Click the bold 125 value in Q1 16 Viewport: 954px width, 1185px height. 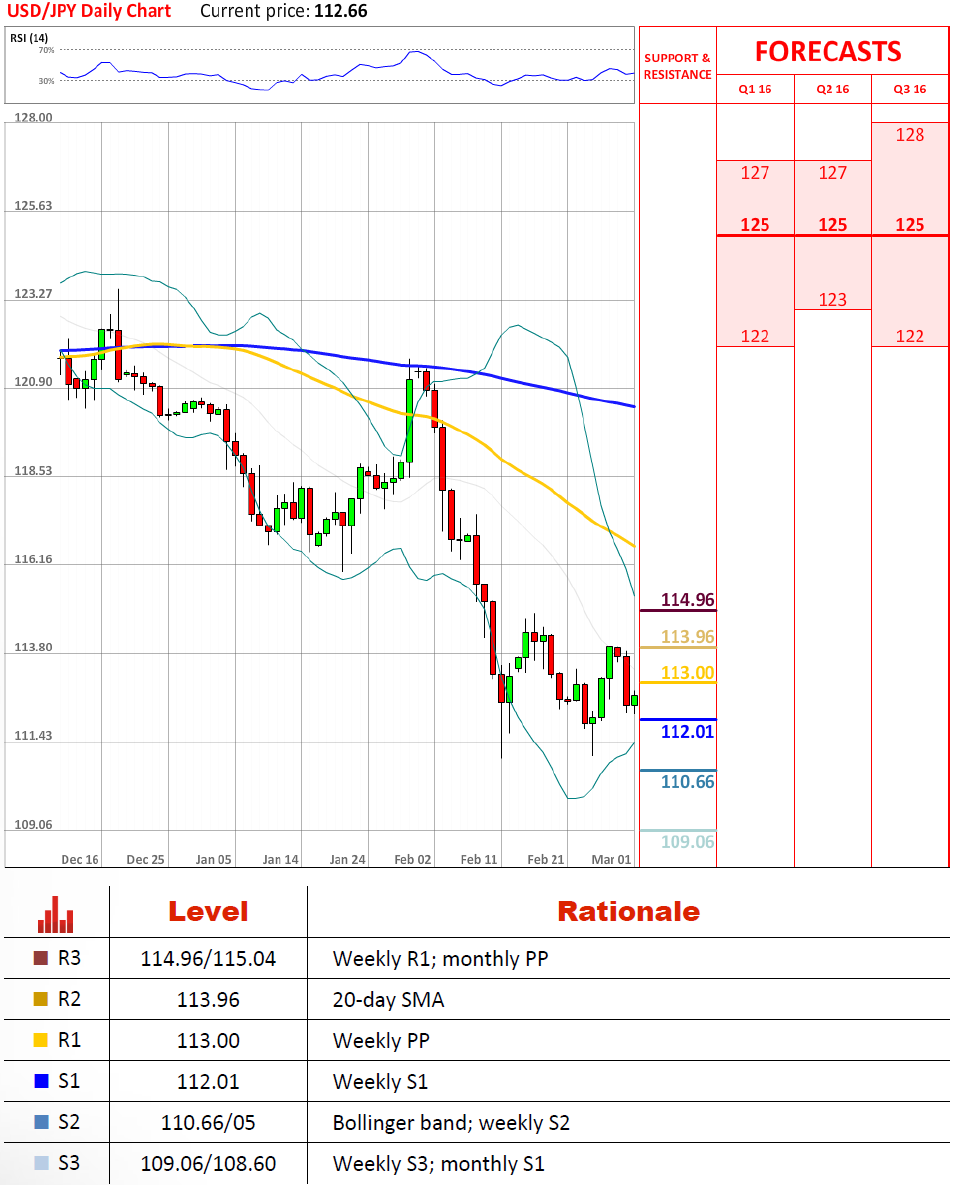click(755, 224)
